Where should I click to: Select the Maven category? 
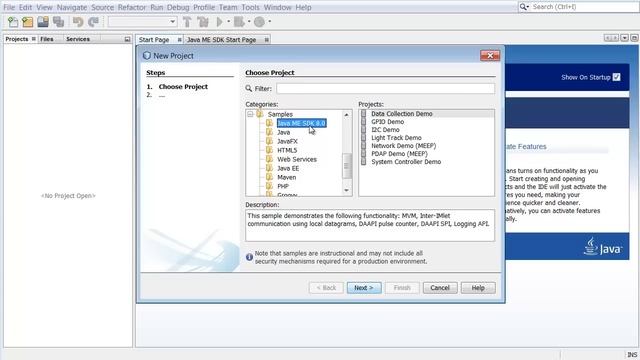(287, 177)
